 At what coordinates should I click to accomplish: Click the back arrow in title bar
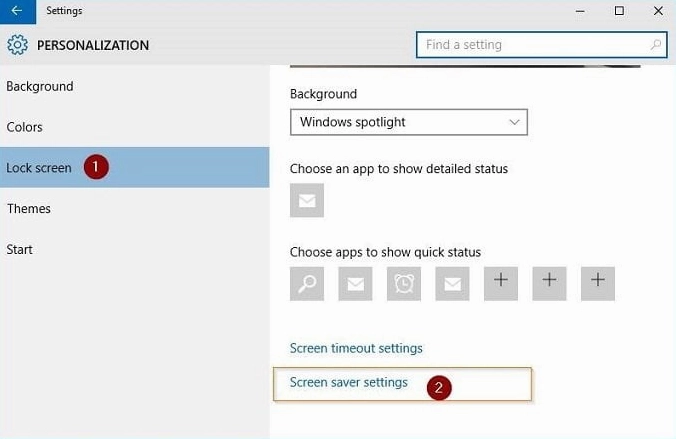tap(17, 11)
